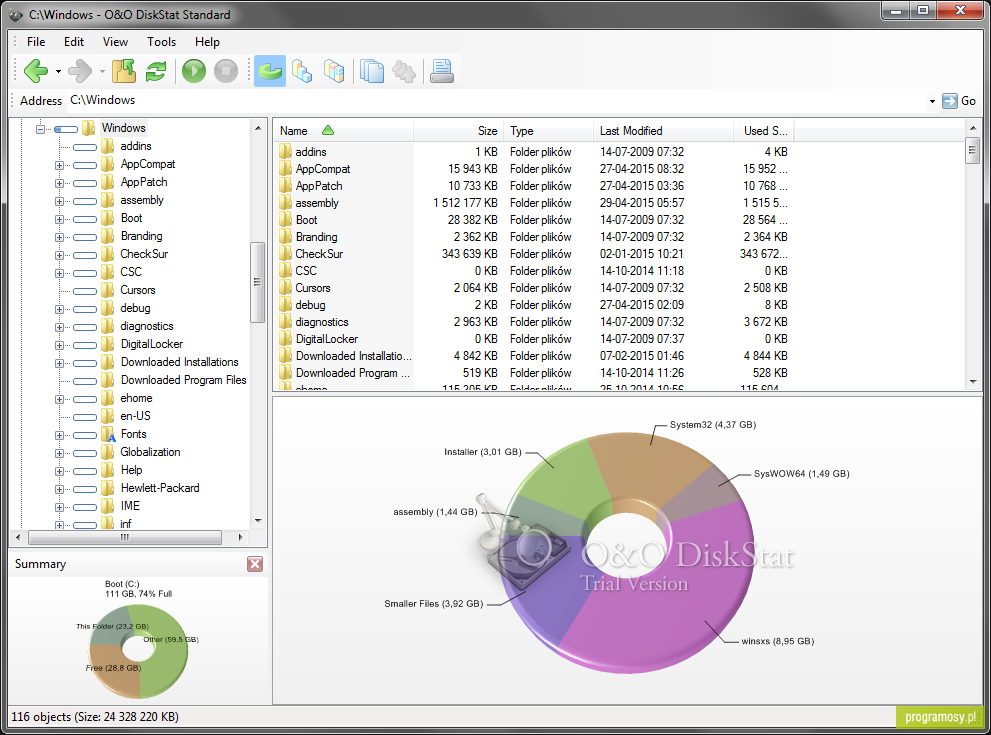Select the pie chart view icon
The width and height of the screenshot is (991, 735).
pos(270,71)
